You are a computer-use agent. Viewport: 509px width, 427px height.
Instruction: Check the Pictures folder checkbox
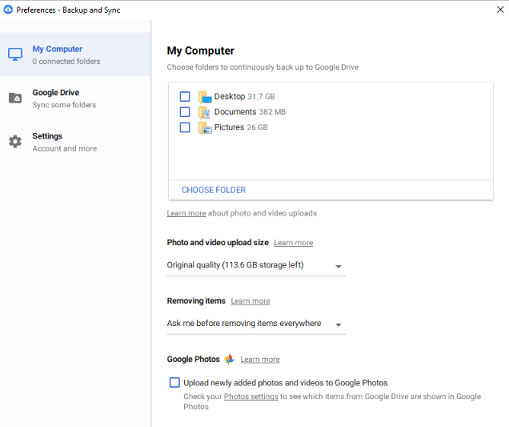click(185, 127)
